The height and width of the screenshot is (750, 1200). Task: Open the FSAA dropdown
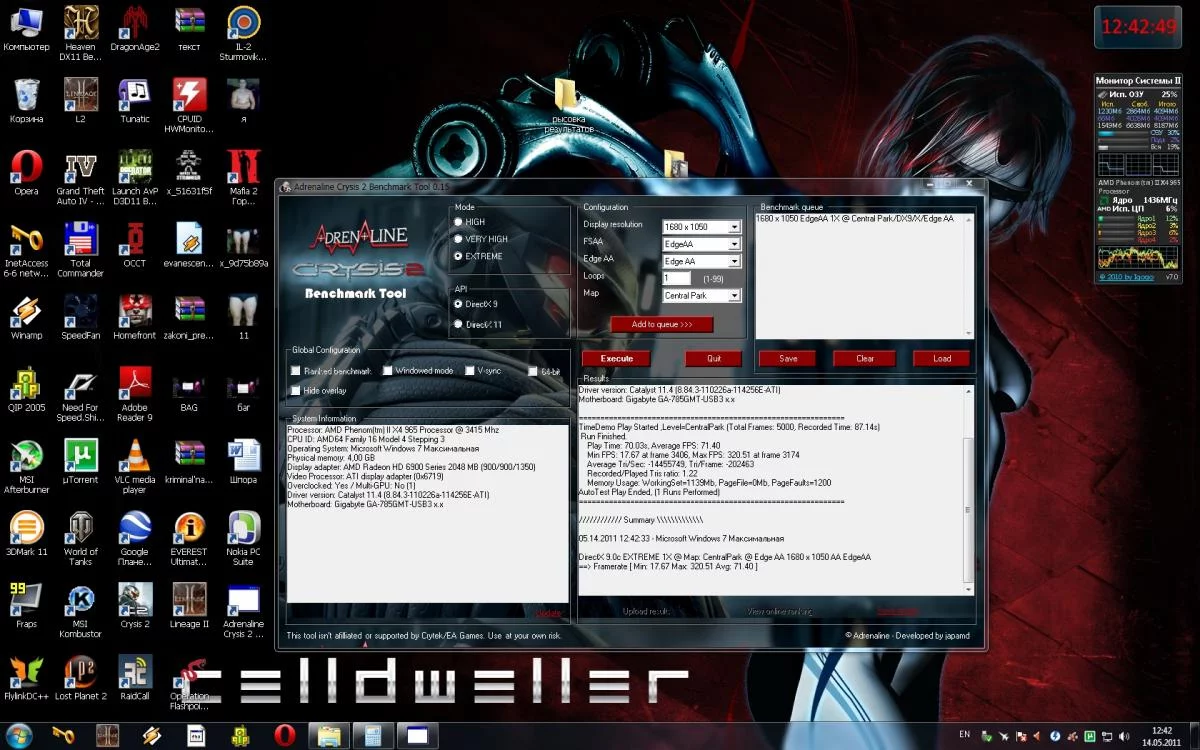point(701,244)
